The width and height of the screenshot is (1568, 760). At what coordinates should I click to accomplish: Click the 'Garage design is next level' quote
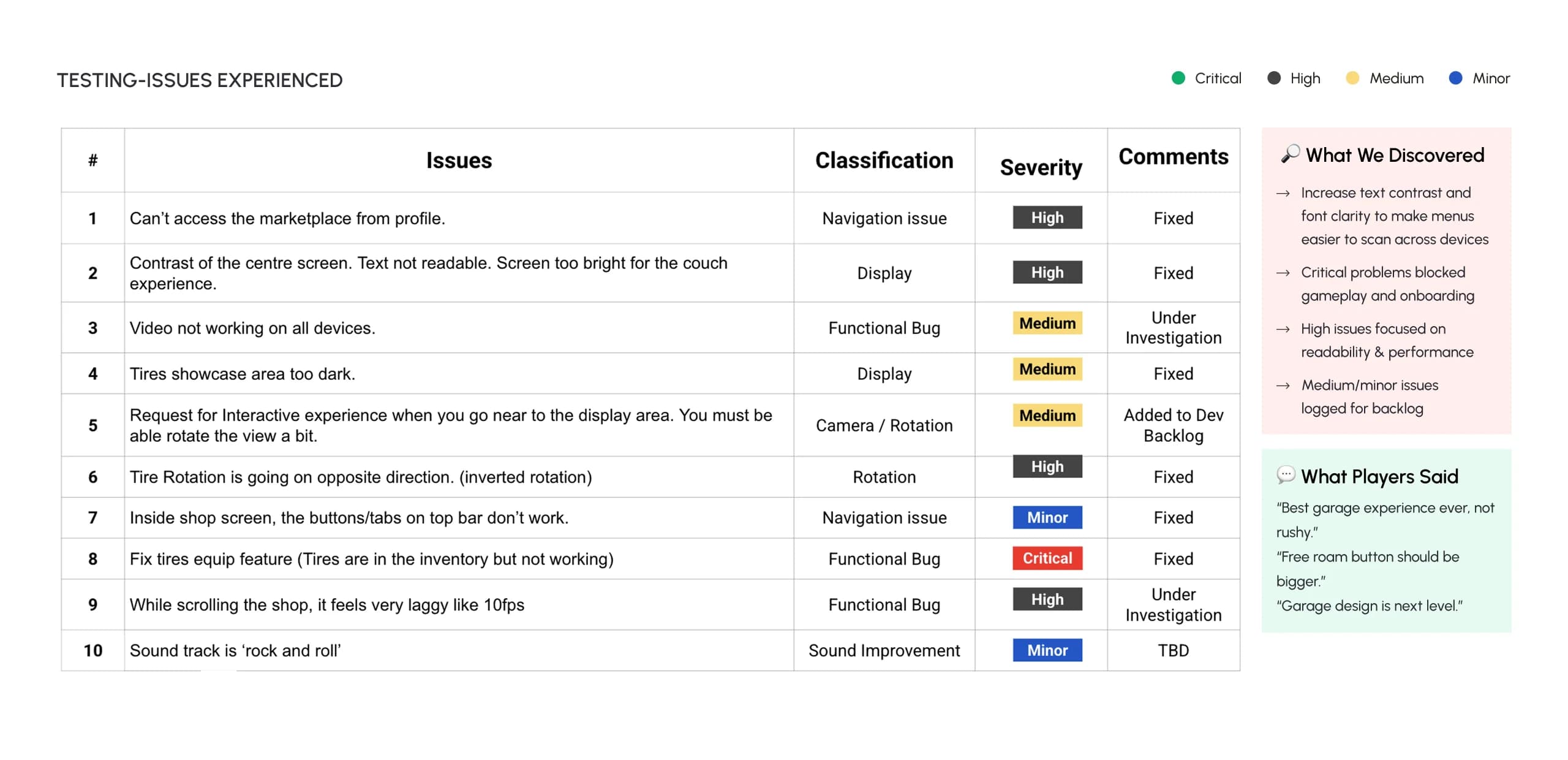click(x=1369, y=606)
